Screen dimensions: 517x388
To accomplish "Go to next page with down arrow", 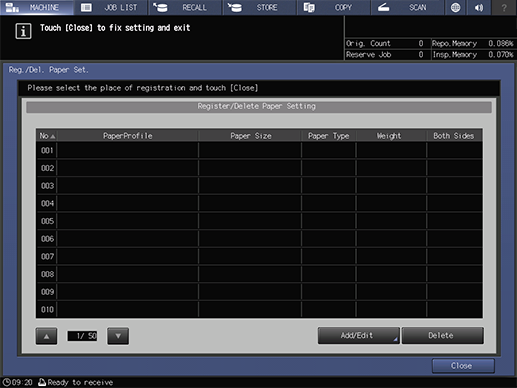I will point(118,336).
